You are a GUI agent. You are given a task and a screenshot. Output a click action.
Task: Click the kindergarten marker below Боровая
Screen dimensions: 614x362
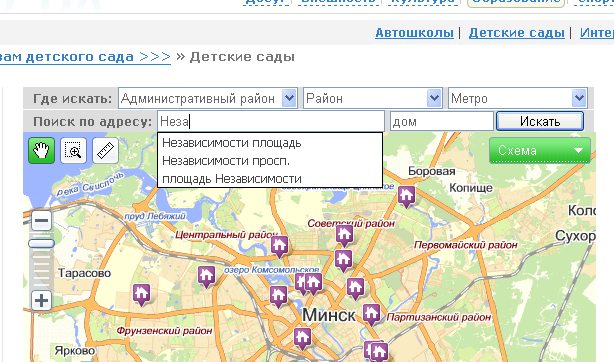406,196
